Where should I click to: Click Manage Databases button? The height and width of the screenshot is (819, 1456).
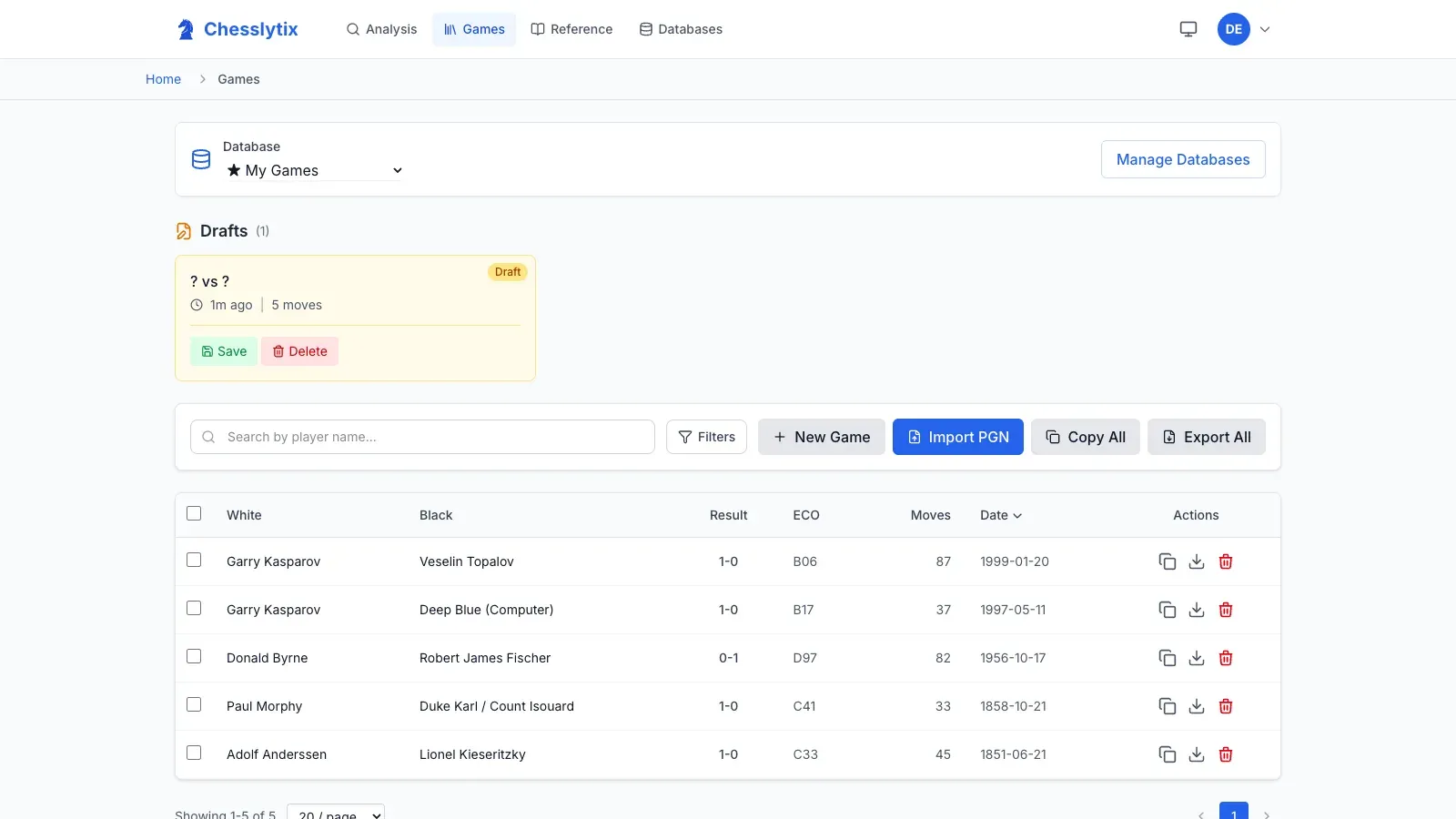point(1183,159)
